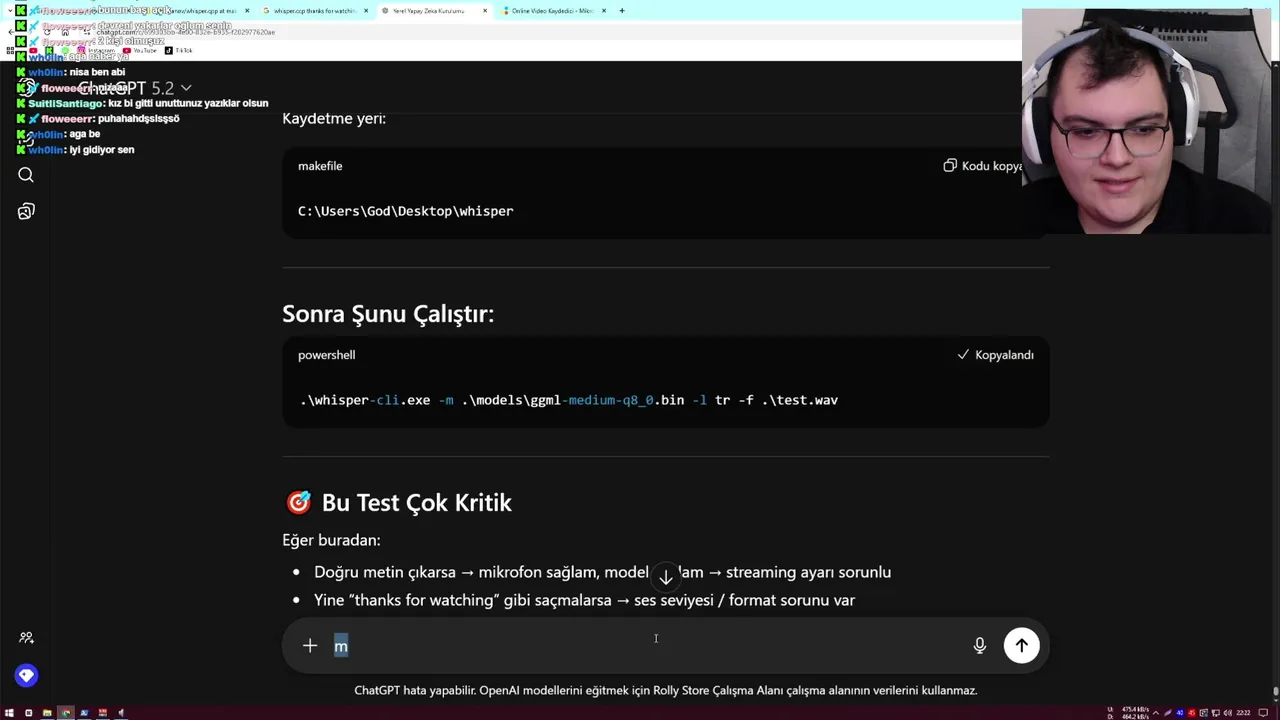
Task: Click the ChatGPT hata yapabilir disclaimer text
Action: click(x=665, y=690)
